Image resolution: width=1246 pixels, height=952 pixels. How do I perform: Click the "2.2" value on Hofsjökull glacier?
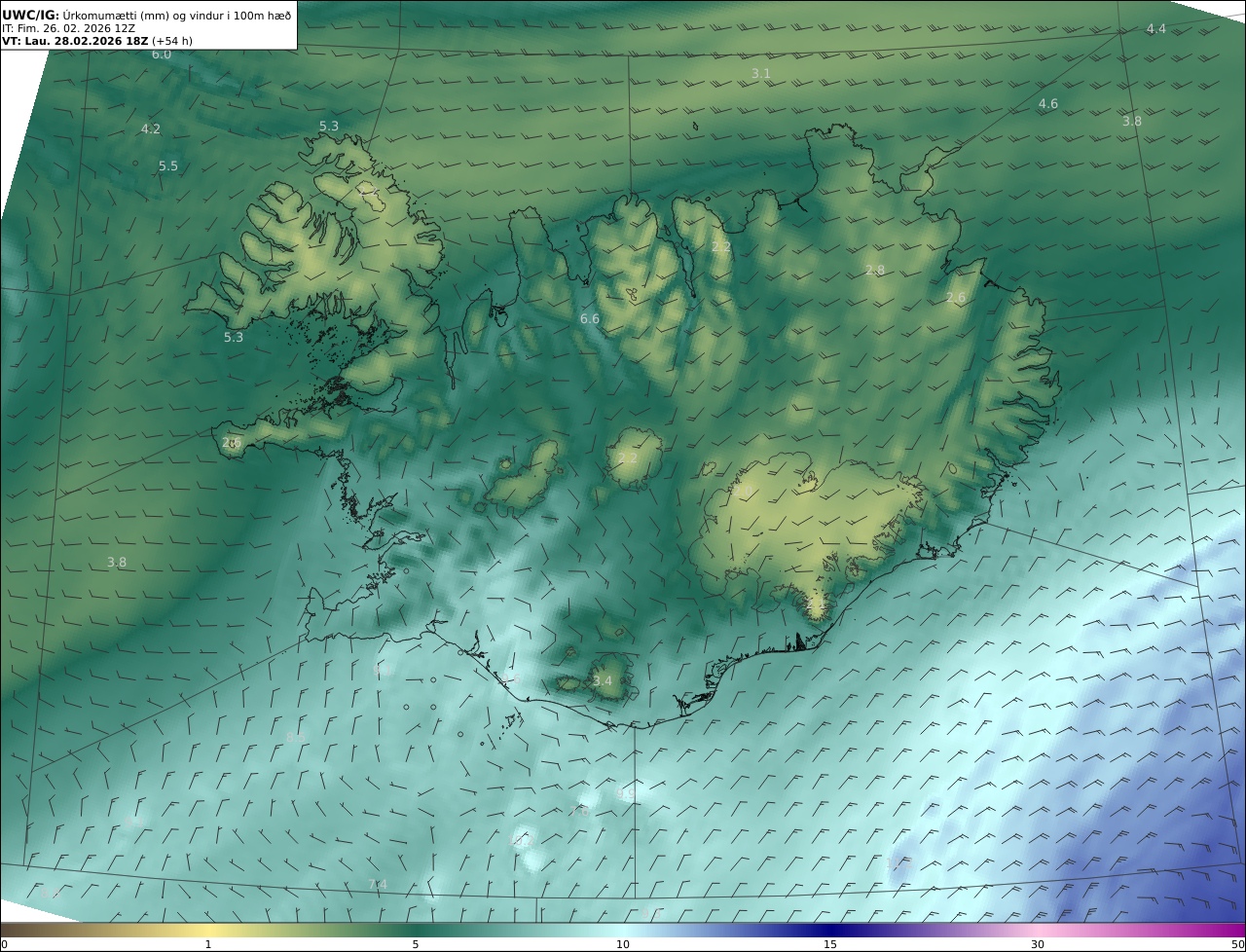pyautogui.click(x=628, y=458)
